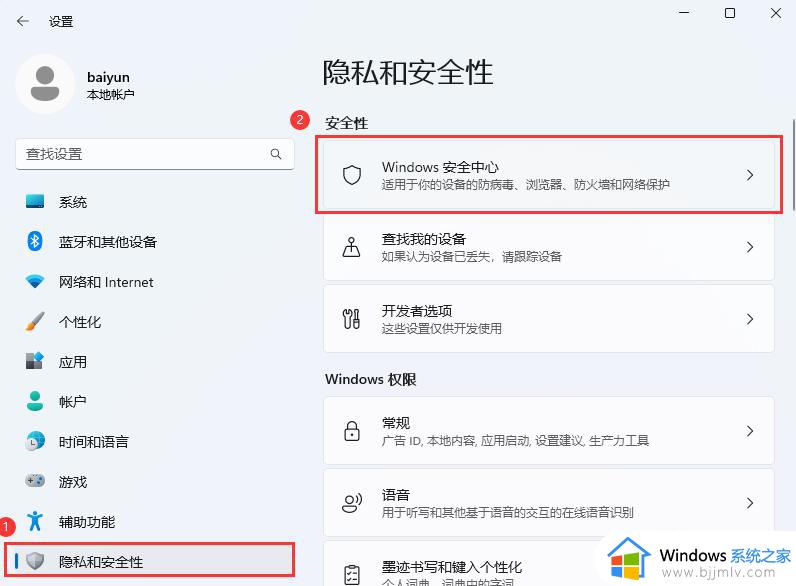
Task: Open 辅助功能 settings
Action: click(155, 522)
